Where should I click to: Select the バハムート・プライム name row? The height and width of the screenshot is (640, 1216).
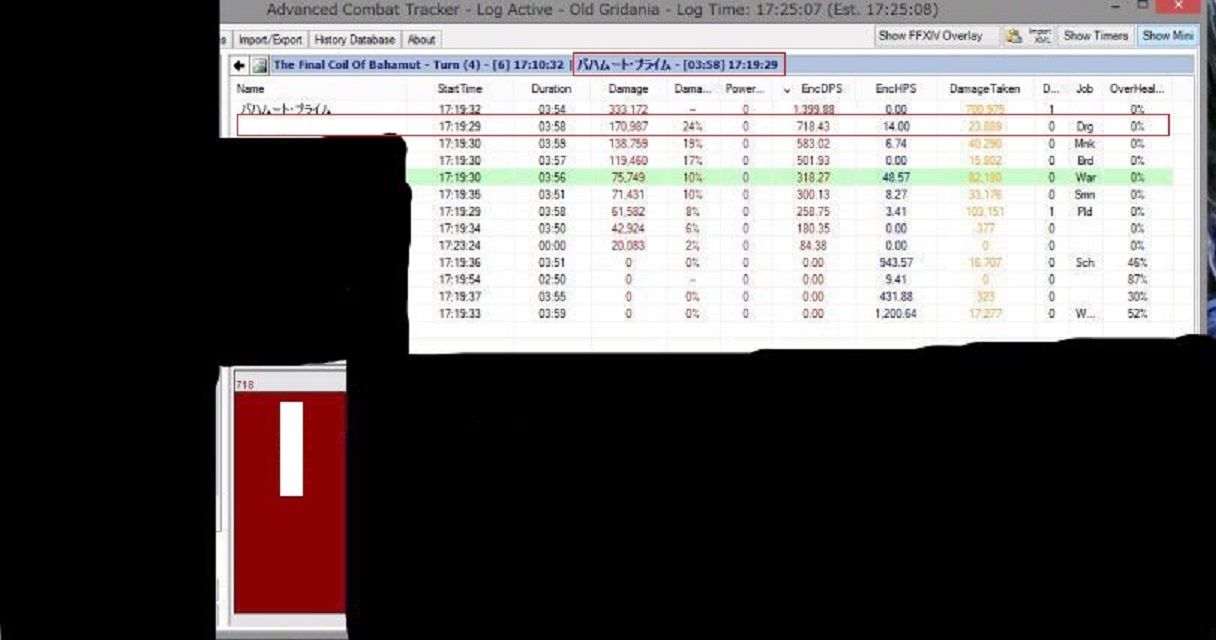tap(285, 109)
